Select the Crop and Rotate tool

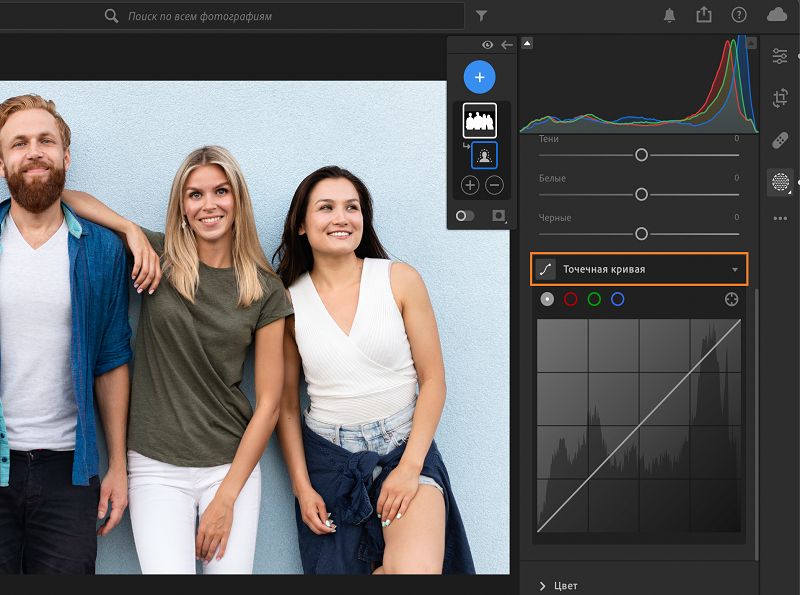[780, 98]
